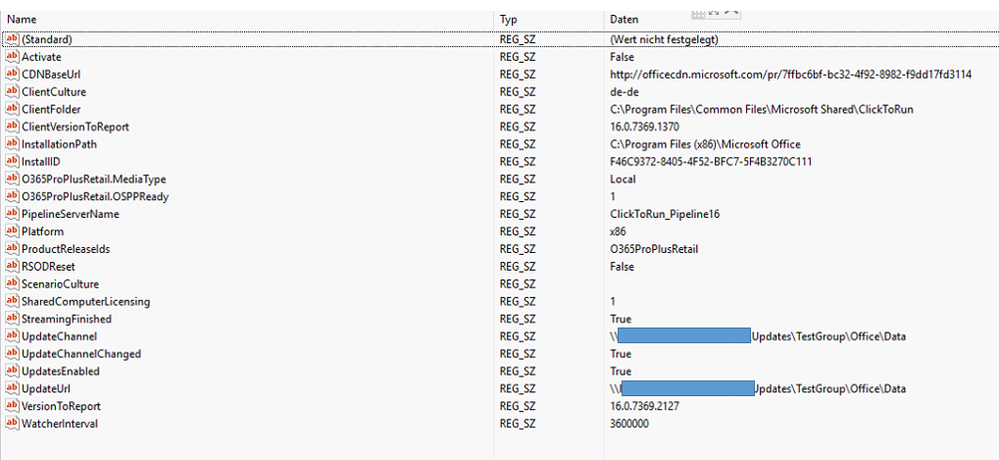Click the ab icon for UpdateUrl
Viewport: 999px width, 460px height.
(12, 388)
